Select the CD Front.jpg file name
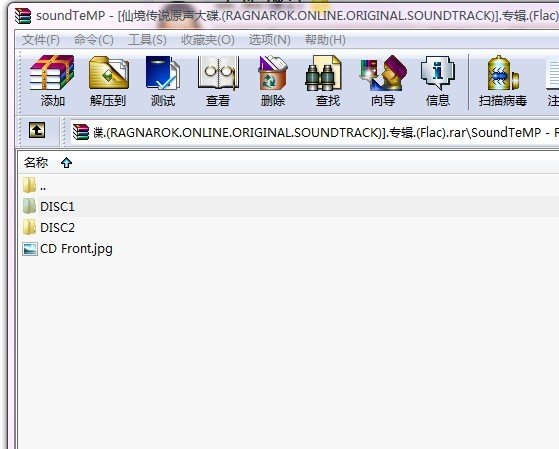 (x=76, y=249)
